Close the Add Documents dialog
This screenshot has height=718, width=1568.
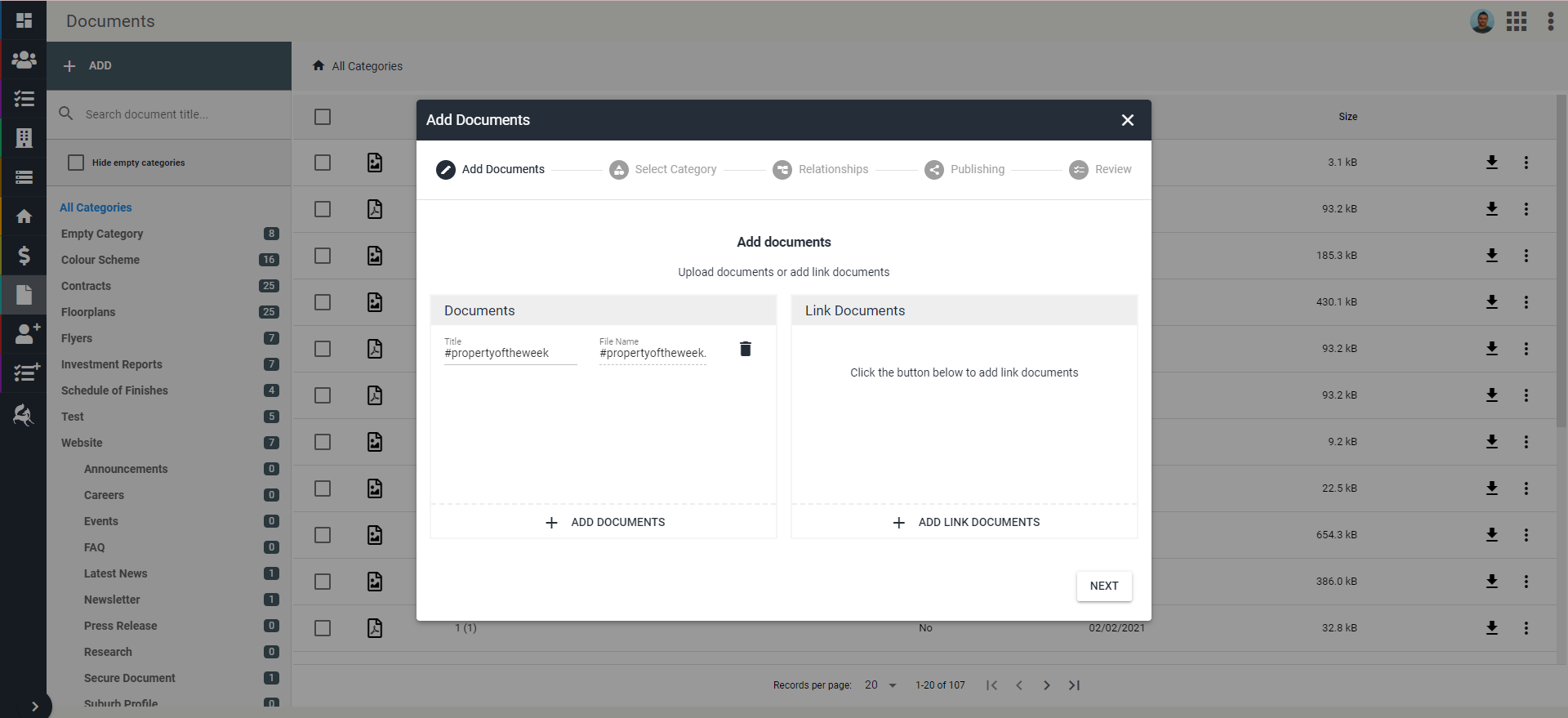1128,120
